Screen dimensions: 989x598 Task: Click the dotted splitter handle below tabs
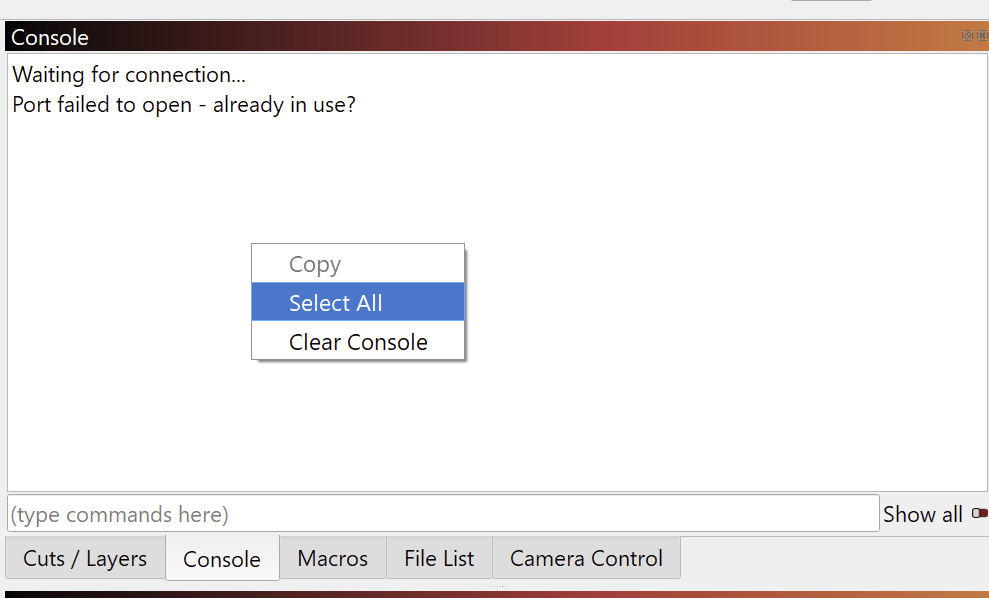coord(499,586)
